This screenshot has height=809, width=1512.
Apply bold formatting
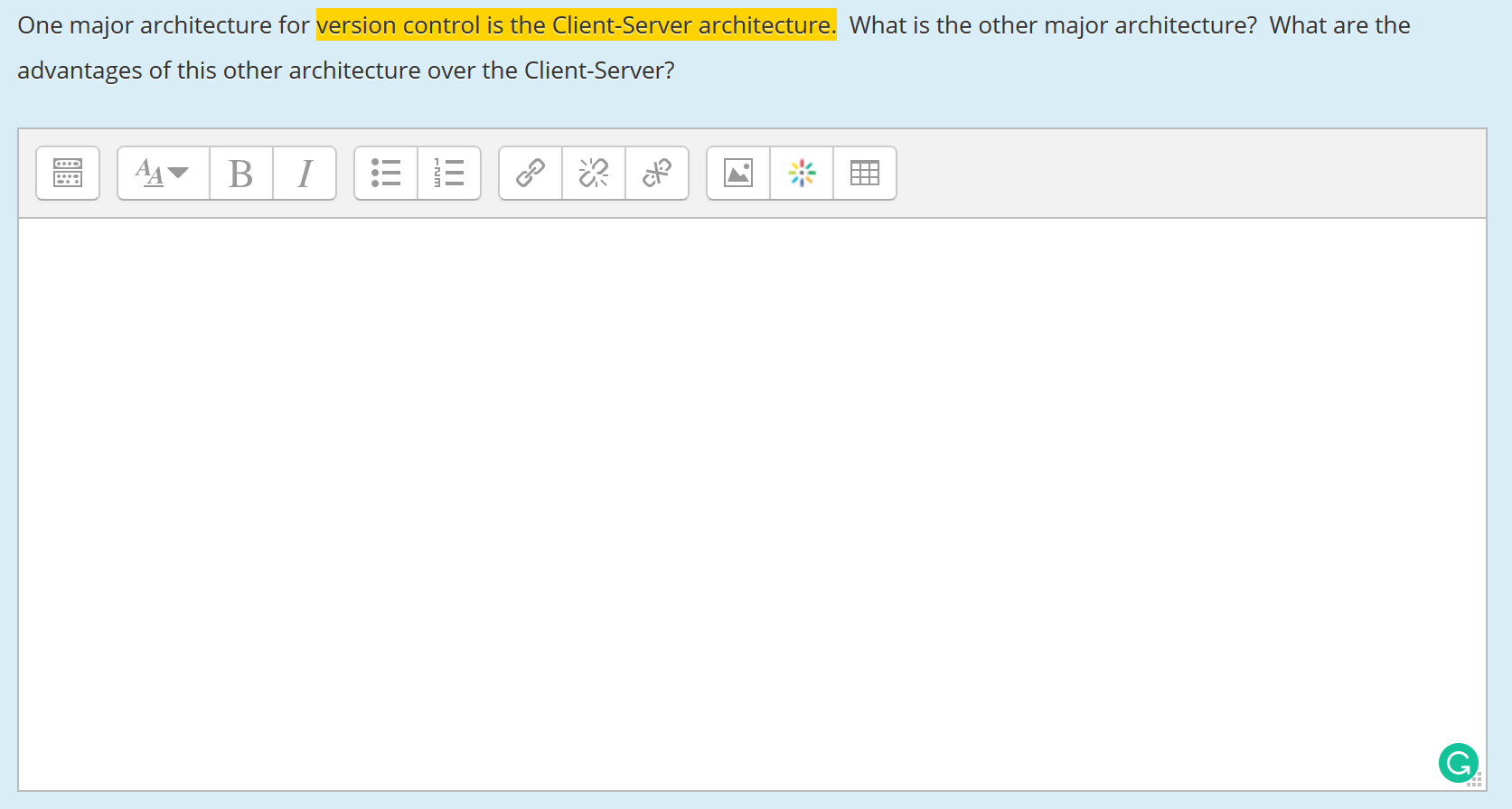[x=241, y=173]
